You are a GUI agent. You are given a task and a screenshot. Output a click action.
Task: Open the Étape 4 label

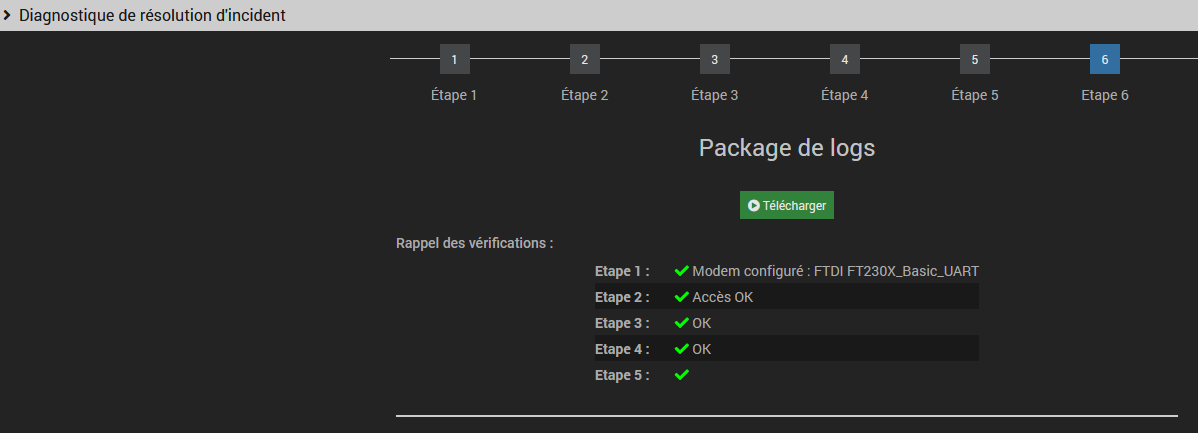tap(844, 96)
